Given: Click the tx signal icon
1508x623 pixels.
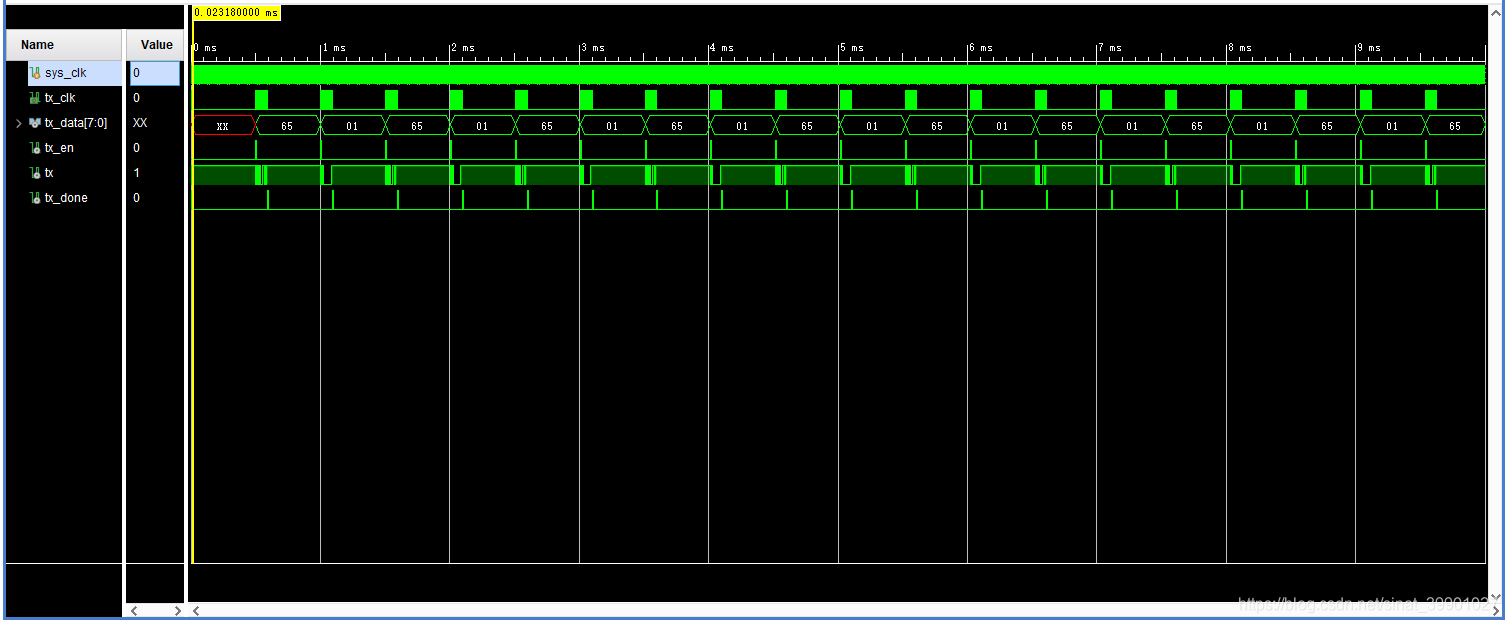Looking at the screenshot, I should [35, 173].
